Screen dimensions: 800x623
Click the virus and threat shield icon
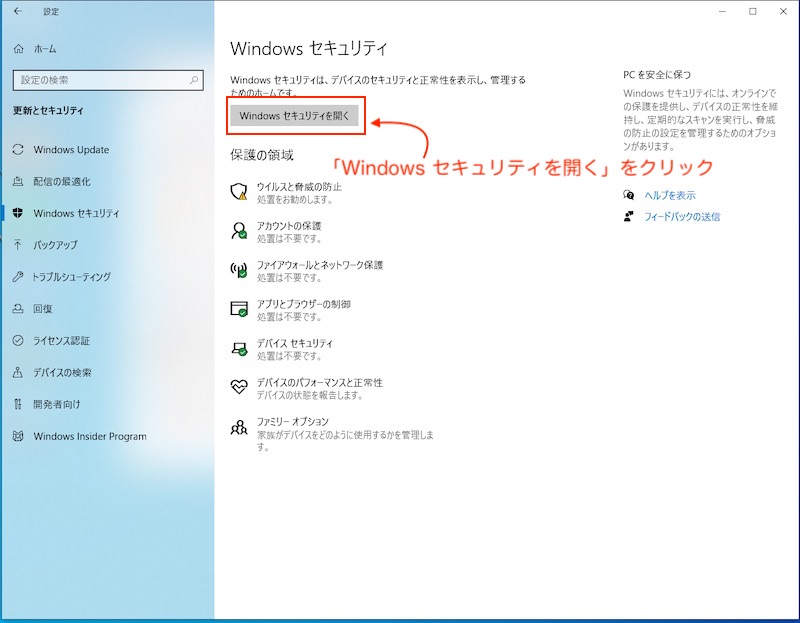coord(239,192)
